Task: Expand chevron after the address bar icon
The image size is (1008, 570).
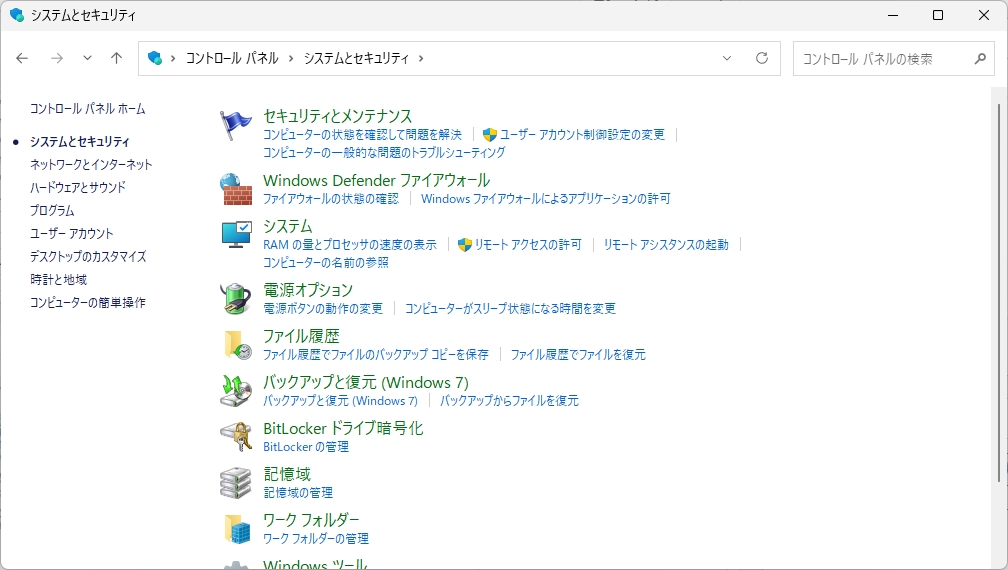Action: pos(173,58)
